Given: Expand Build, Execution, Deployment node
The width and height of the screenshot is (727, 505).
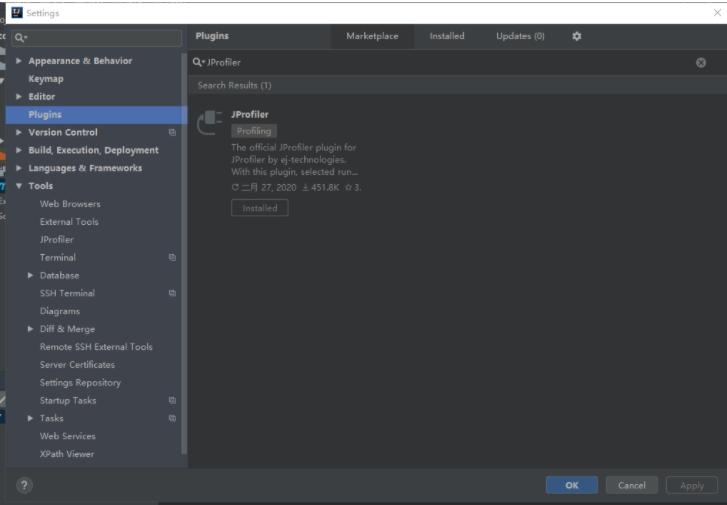Looking at the screenshot, I should click(19, 150).
